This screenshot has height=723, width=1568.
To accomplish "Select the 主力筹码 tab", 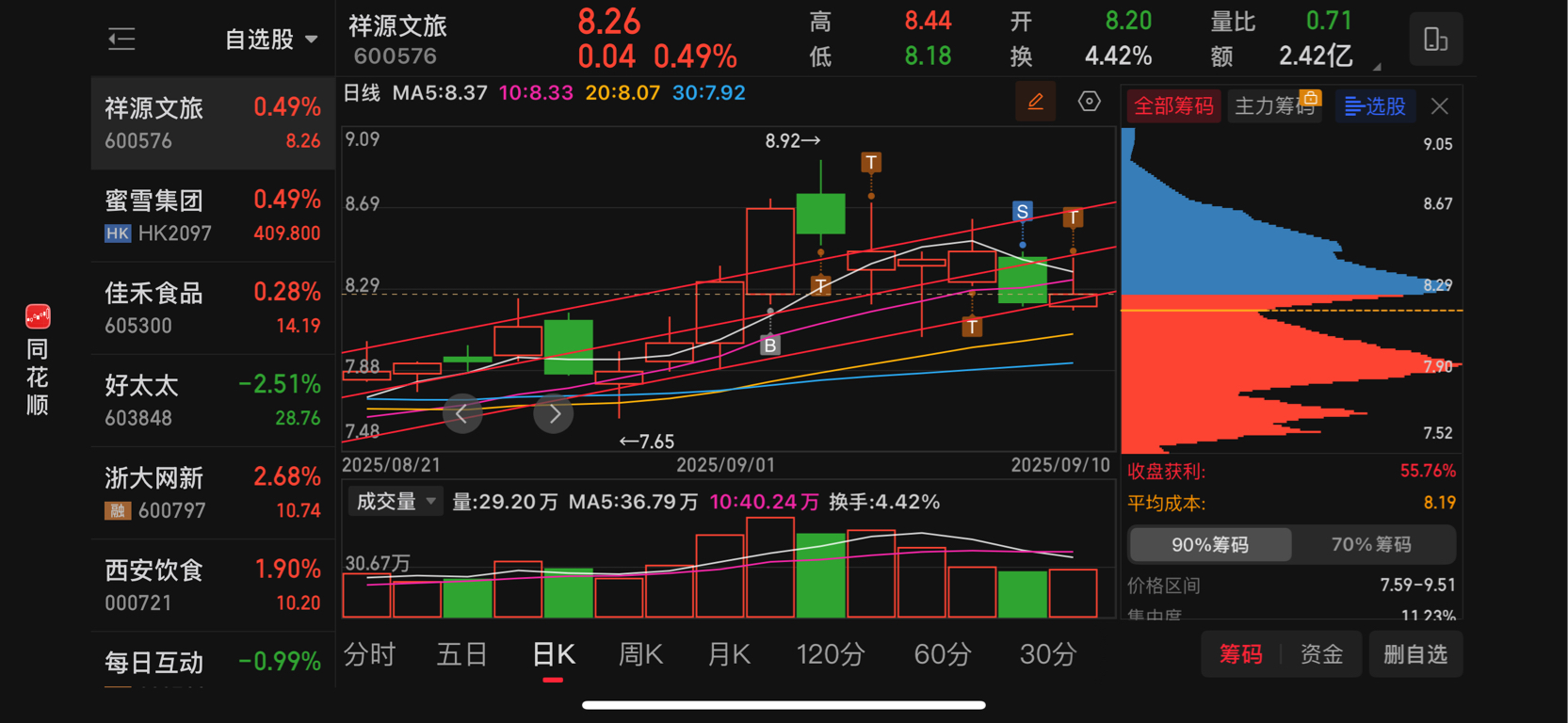I will coord(1275,105).
